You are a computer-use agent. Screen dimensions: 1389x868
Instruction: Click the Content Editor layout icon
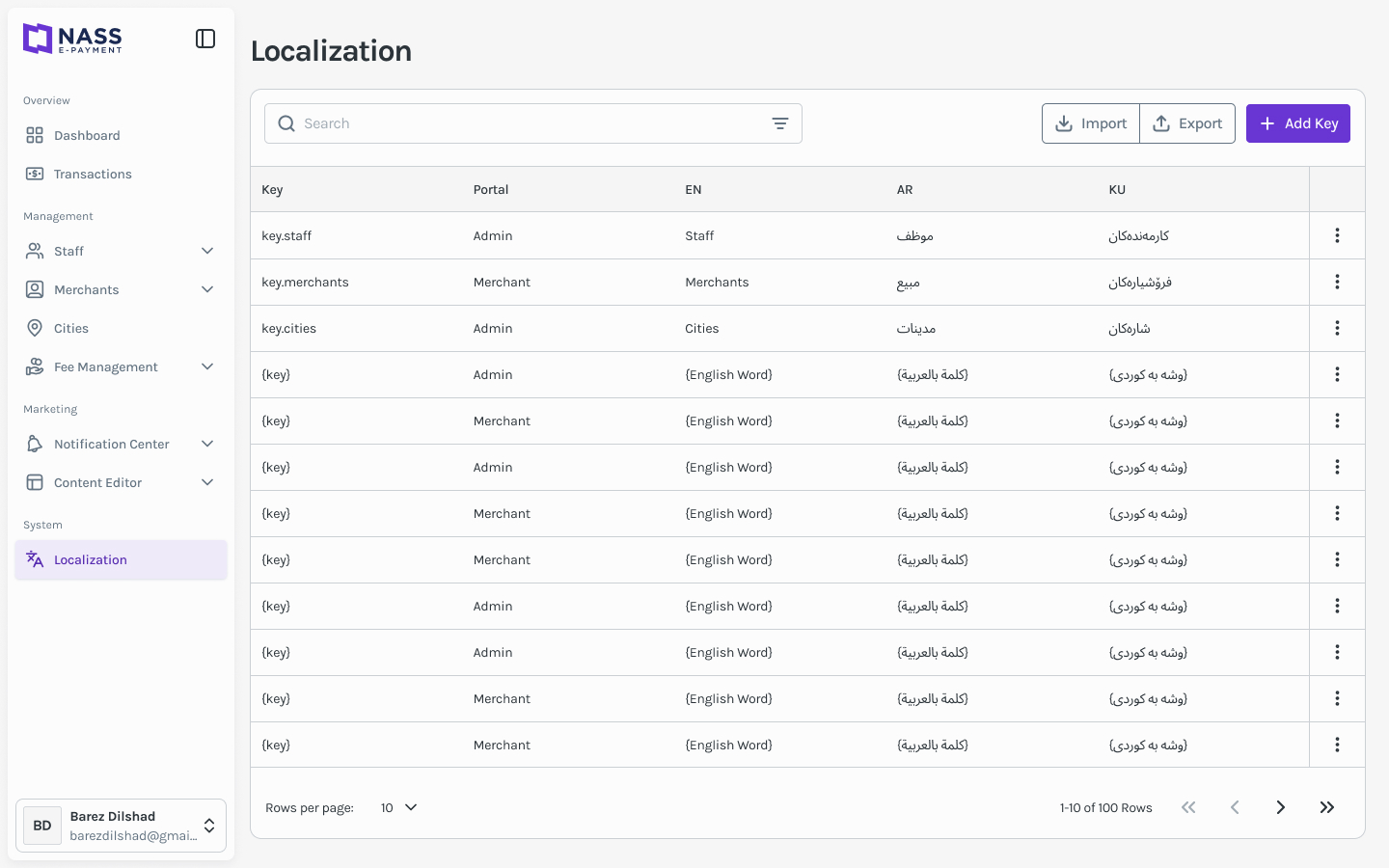point(35,482)
